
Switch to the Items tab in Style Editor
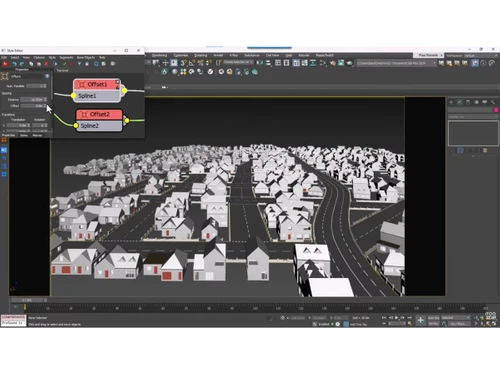pos(24,135)
